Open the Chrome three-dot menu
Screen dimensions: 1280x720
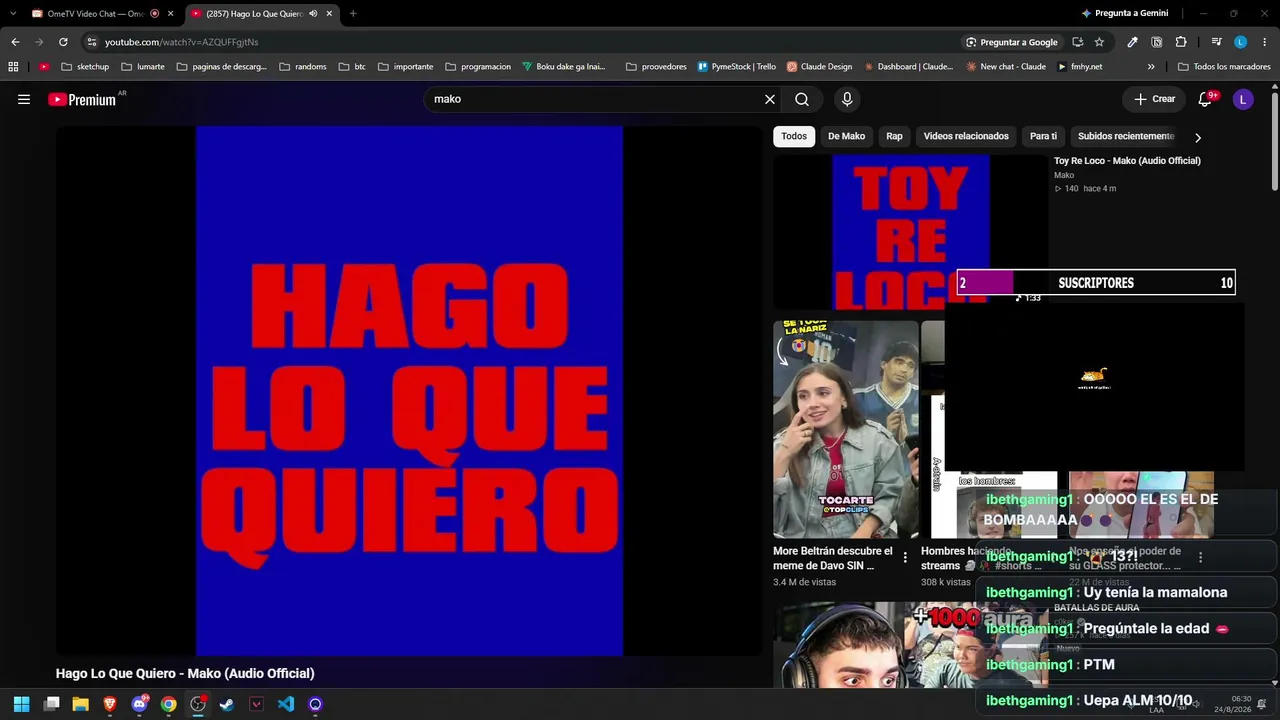(1264, 42)
